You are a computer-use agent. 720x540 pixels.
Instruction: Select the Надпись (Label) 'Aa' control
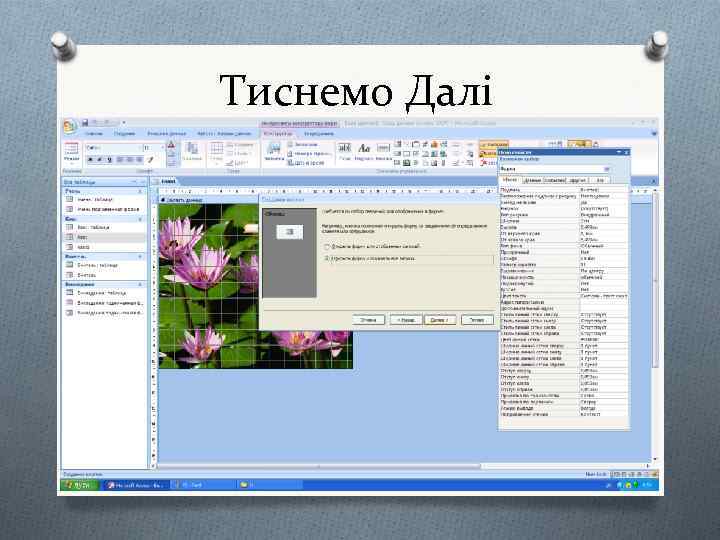(364, 151)
